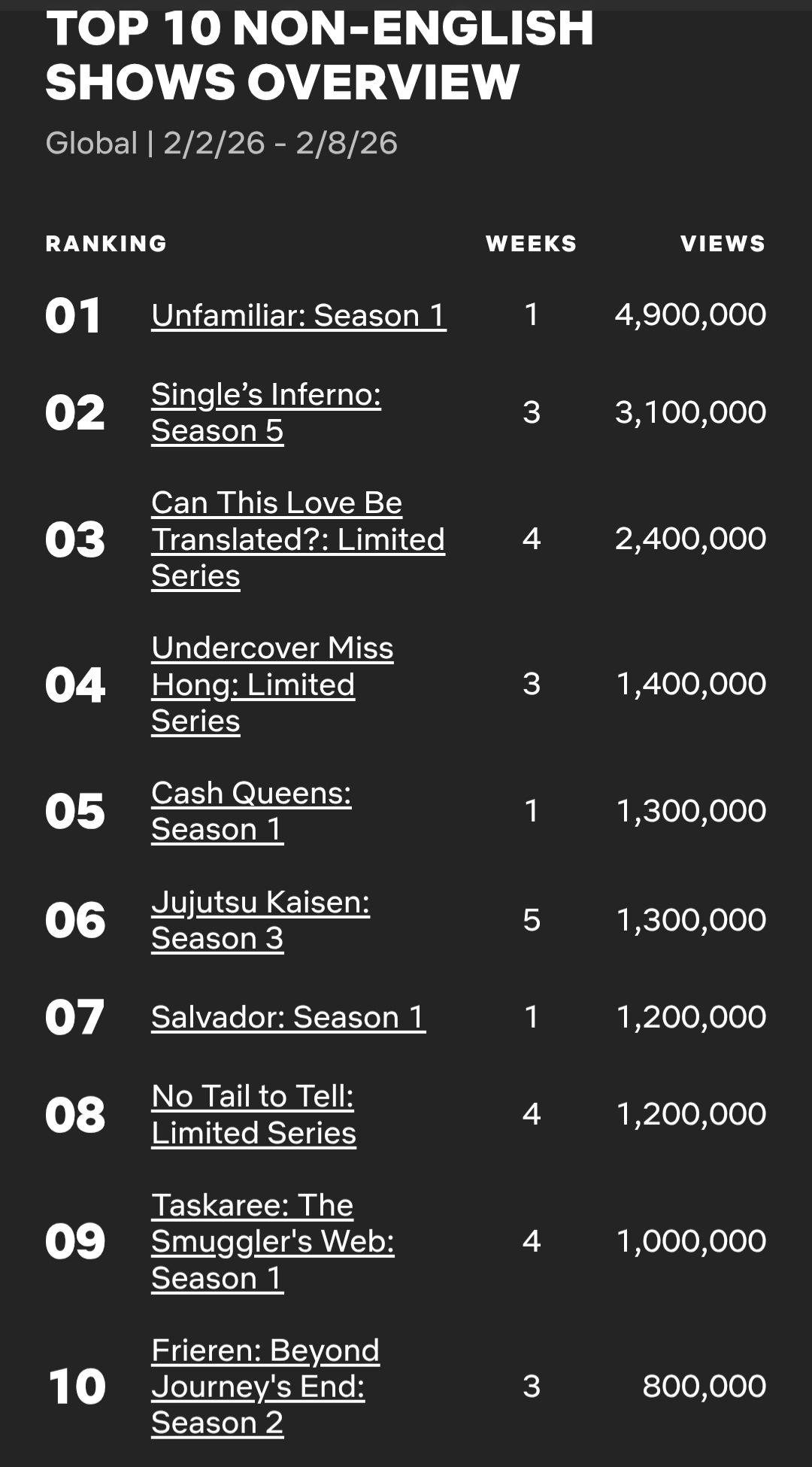Click the rank 01 number
812x1467 pixels.
tap(73, 316)
